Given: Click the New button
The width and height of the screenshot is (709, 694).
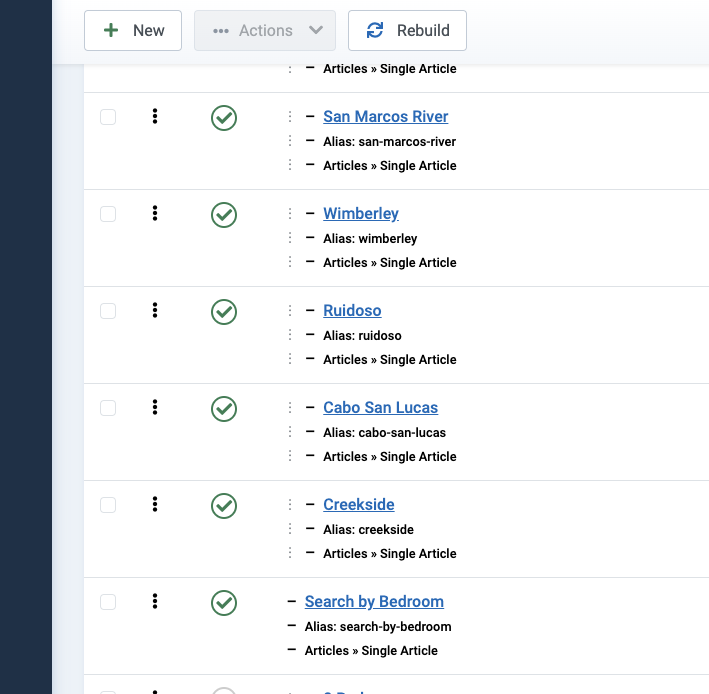Looking at the screenshot, I should click(133, 31).
